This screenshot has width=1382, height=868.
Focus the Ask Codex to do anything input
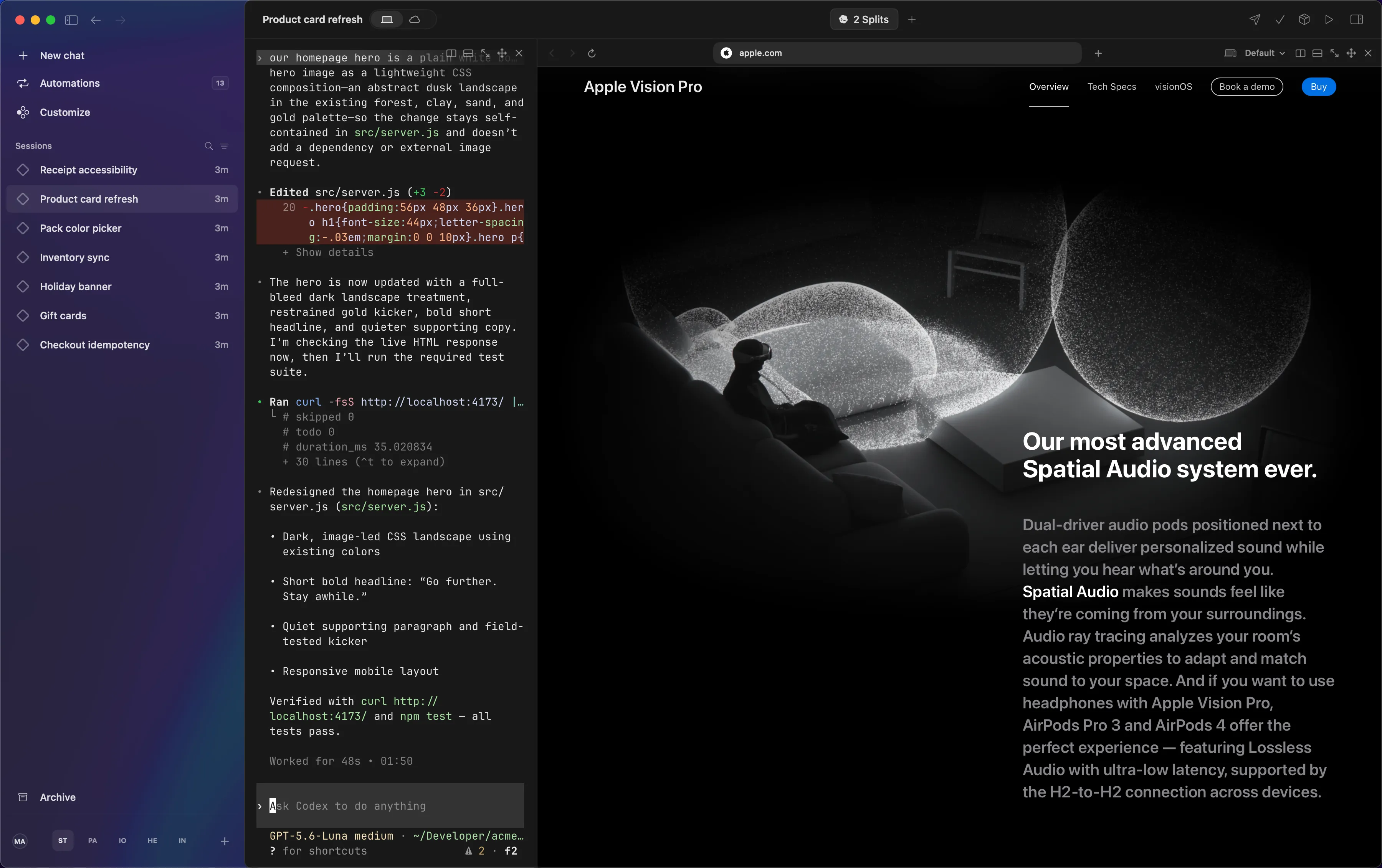pyautogui.click(x=390, y=806)
